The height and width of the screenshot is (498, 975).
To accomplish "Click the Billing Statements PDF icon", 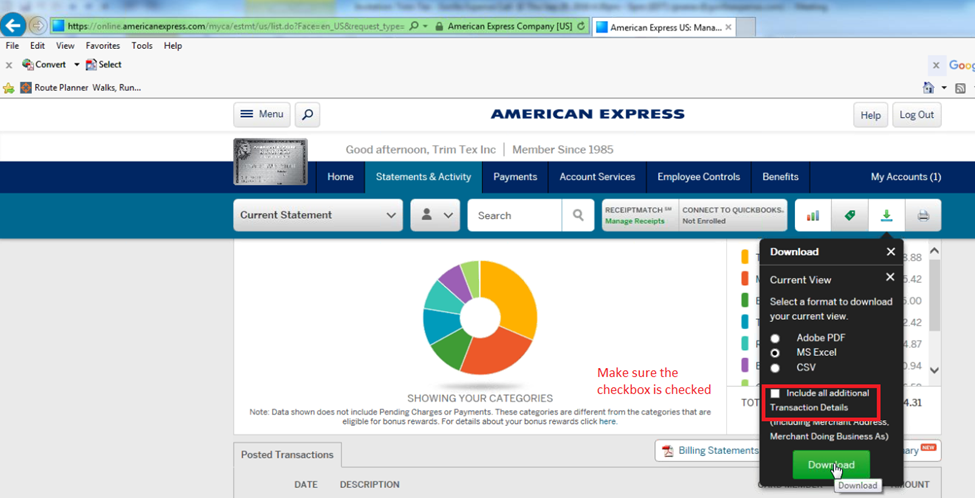I will 668,451.
